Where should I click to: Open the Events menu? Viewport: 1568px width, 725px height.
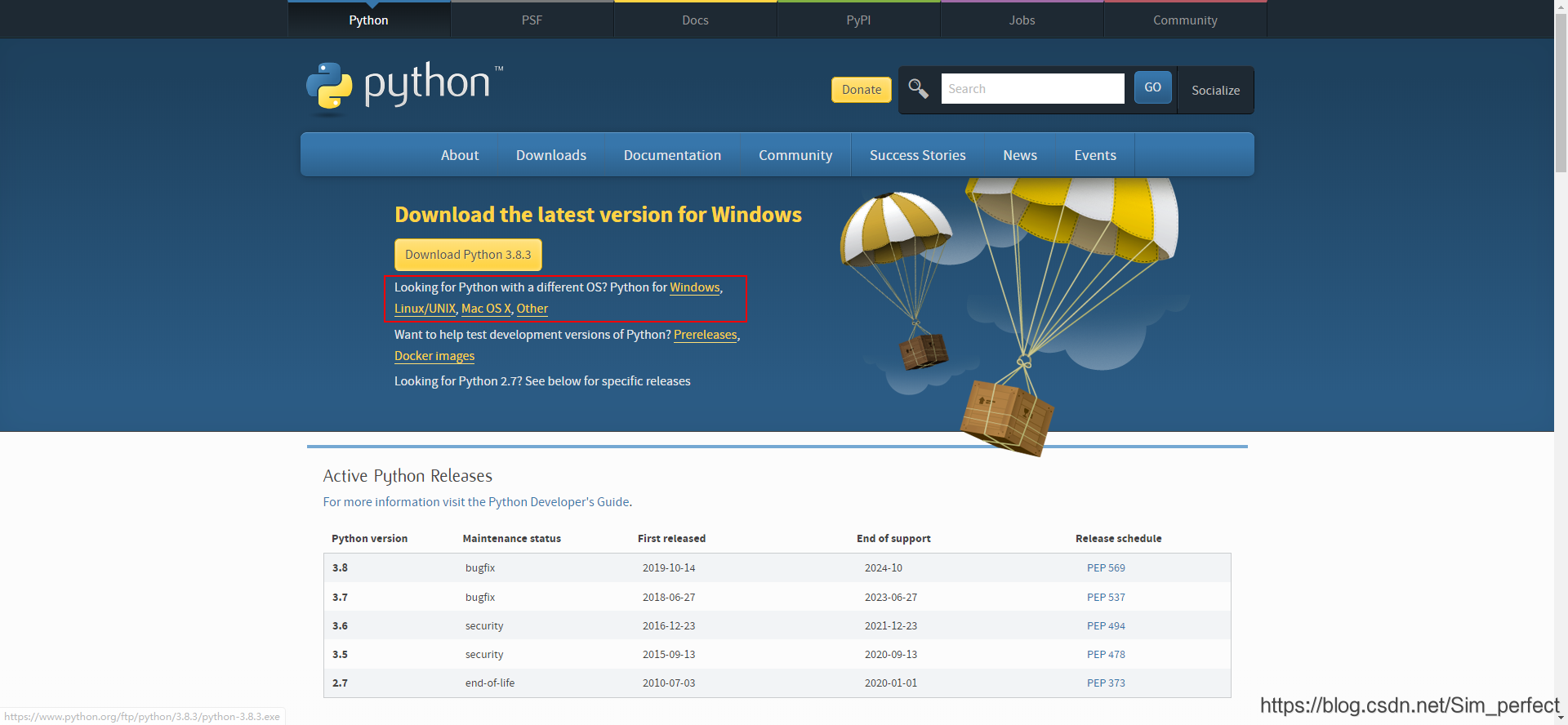(x=1095, y=155)
